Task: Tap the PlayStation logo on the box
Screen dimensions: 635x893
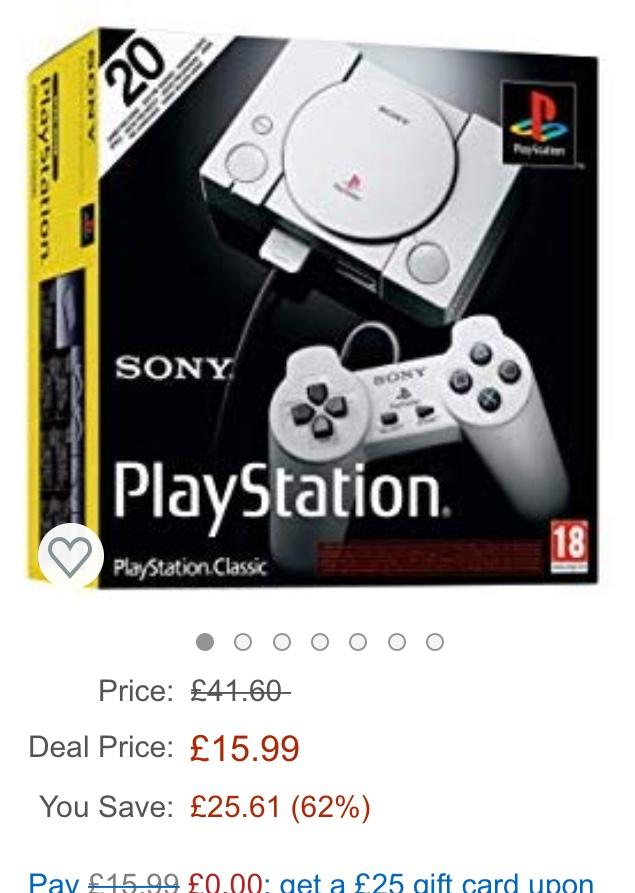Action: 539,124
